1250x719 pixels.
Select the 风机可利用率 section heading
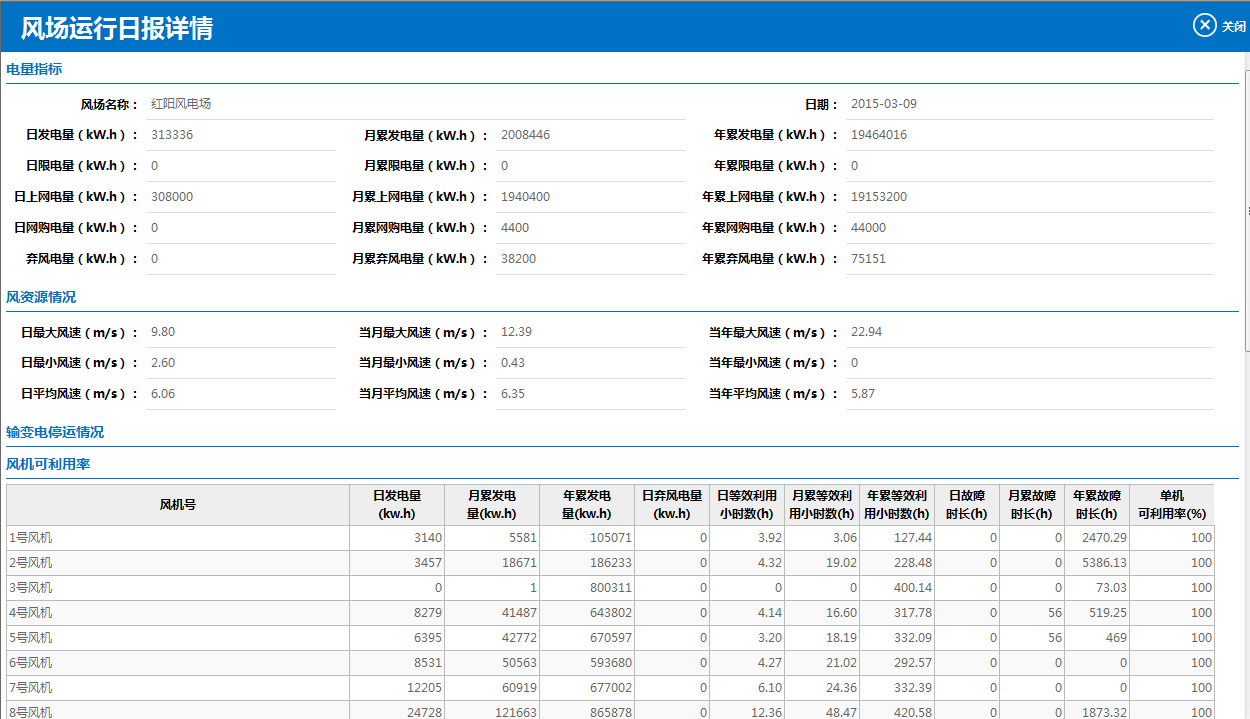tap(48, 464)
